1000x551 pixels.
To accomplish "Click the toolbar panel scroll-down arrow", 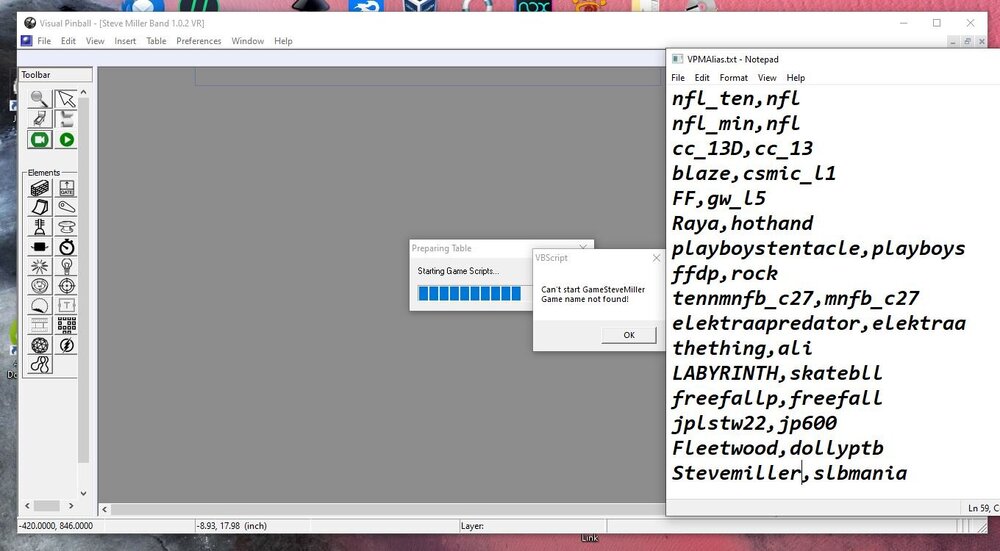I will click(x=84, y=493).
